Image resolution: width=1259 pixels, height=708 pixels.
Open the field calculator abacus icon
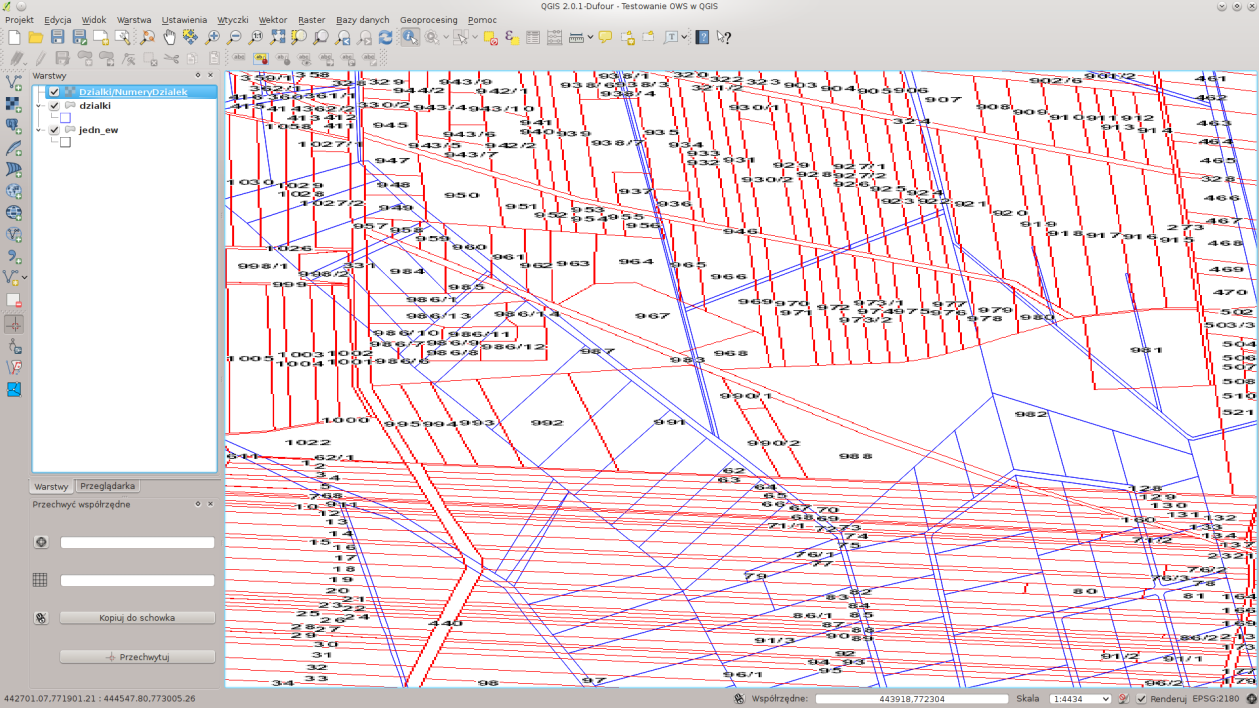(554, 38)
